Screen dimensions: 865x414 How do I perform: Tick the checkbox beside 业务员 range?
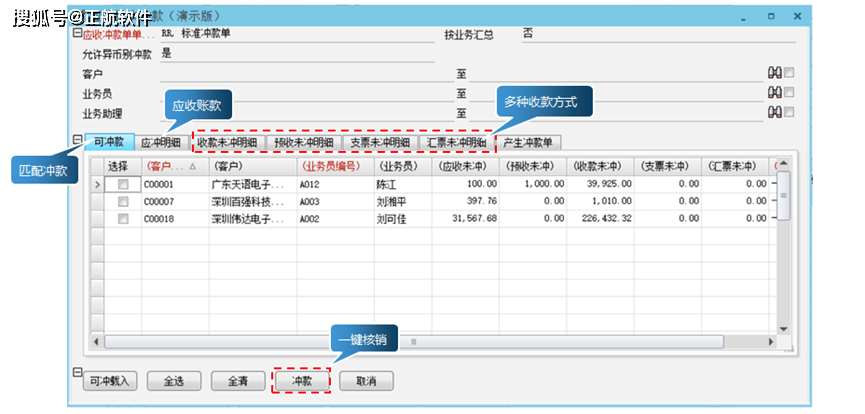(789, 92)
